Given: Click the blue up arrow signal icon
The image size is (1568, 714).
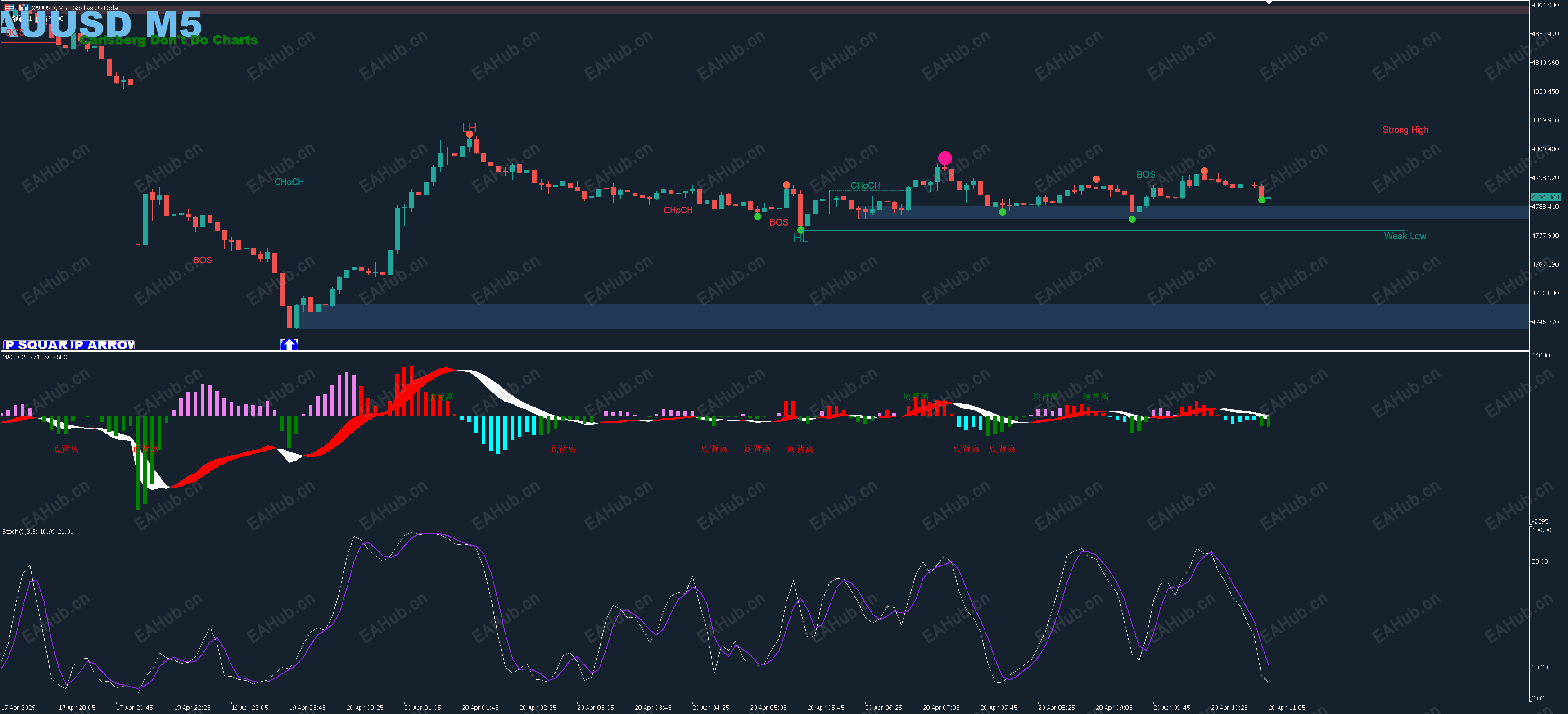Looking at the screenshot, I should 289,344.
